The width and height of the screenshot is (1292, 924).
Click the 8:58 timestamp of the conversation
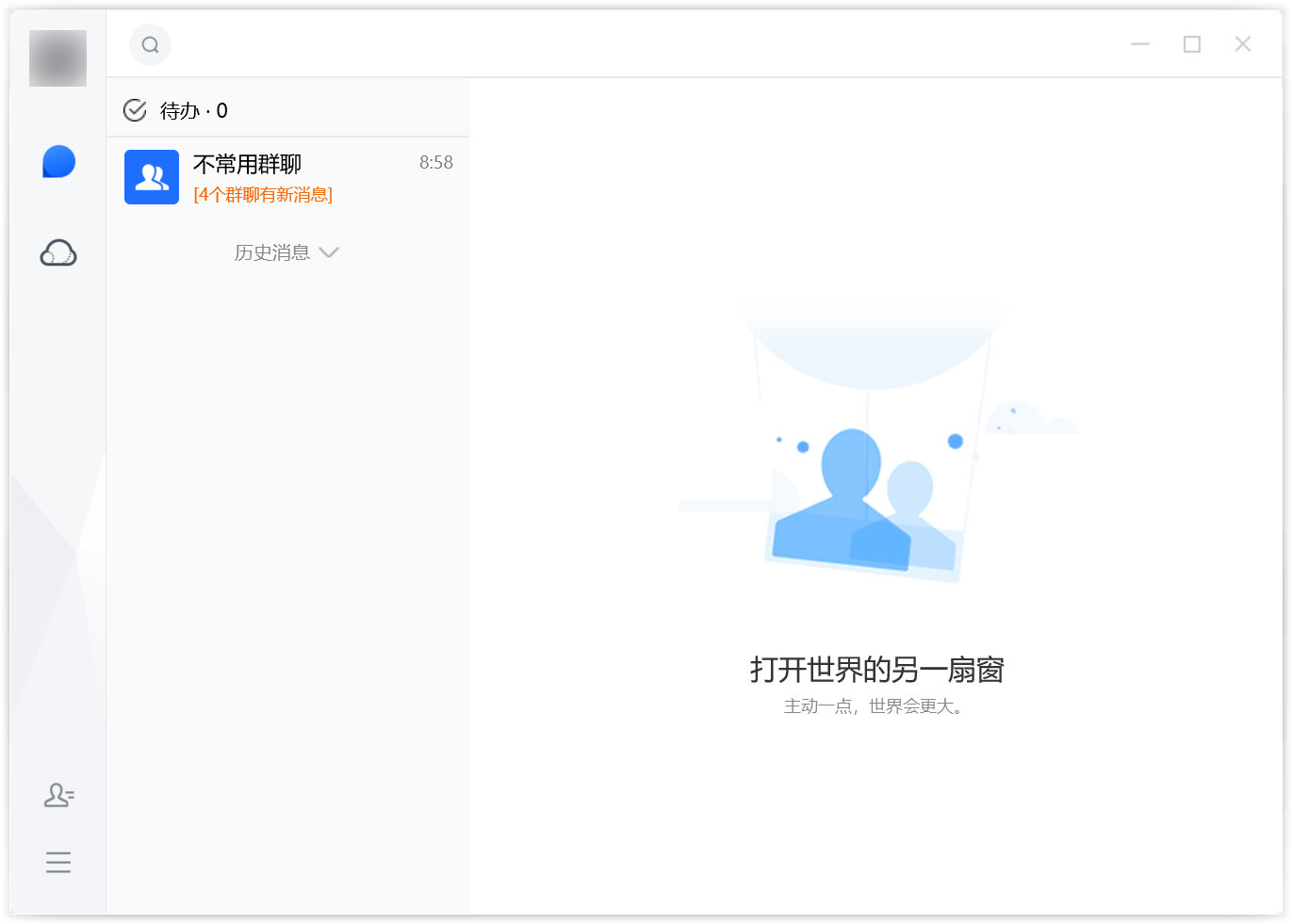(435, 163)
